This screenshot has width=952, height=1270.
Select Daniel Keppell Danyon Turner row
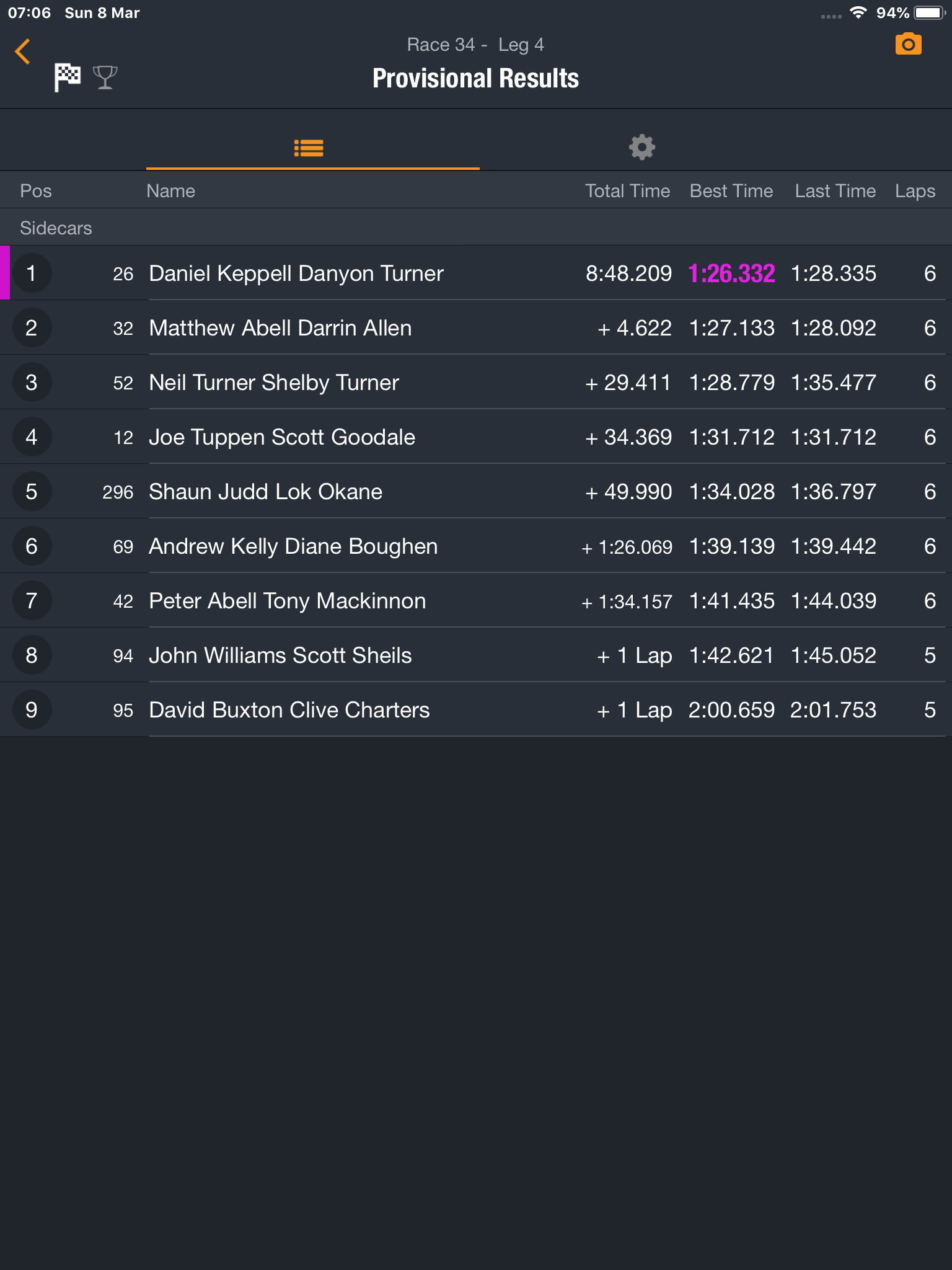click(x=476, y=273)
